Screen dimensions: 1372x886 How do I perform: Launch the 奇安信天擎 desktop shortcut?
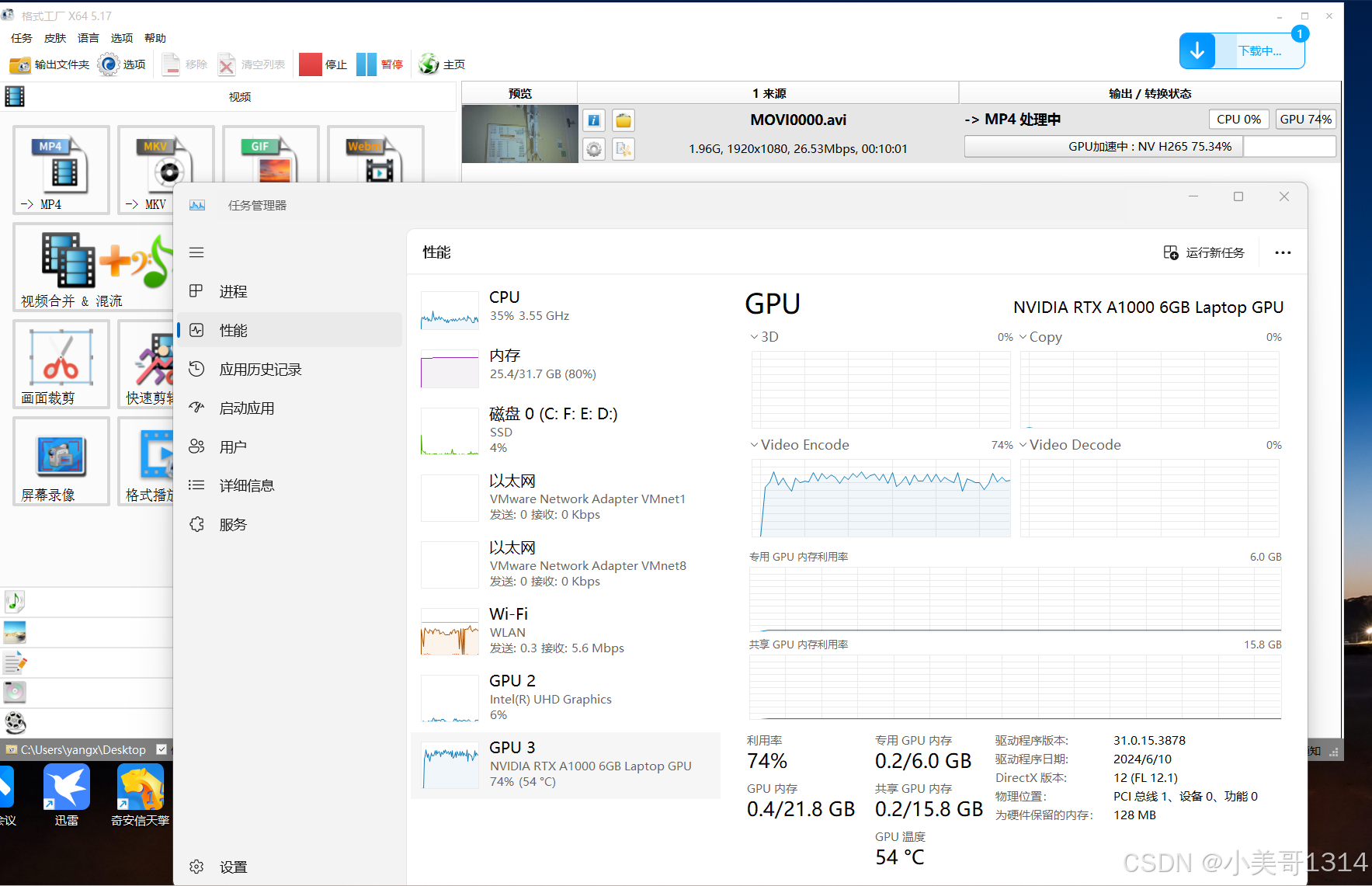pyautogui.click(x=141, y=795)
